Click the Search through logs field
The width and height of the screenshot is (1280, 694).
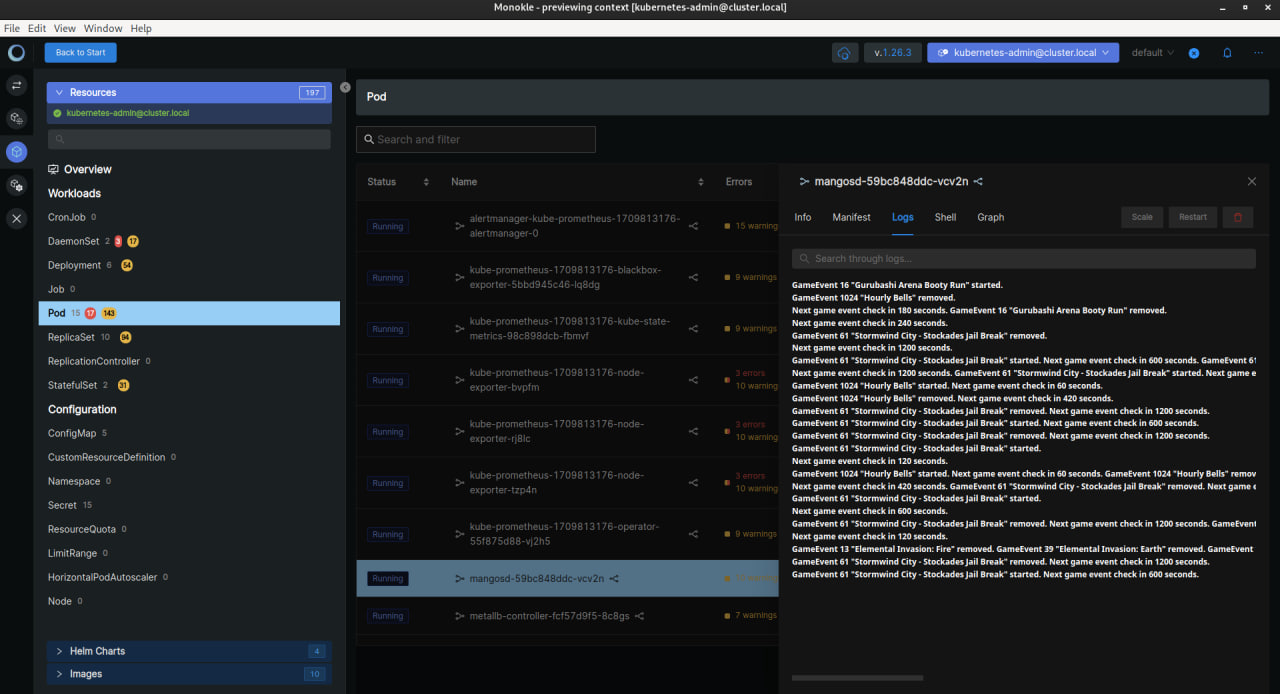click(x=1023, y=258)
